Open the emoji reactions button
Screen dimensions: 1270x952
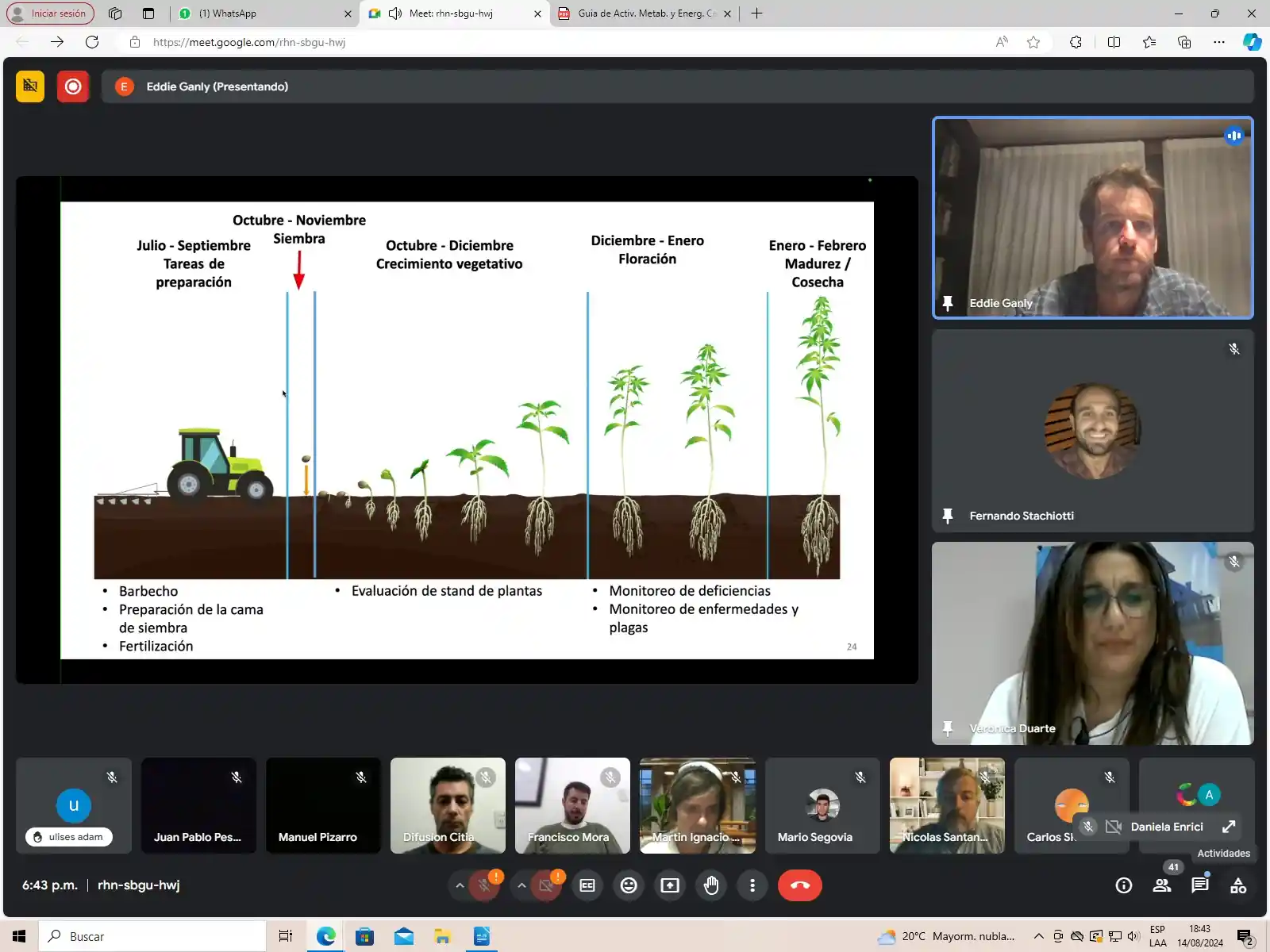(x=629, y=885)
